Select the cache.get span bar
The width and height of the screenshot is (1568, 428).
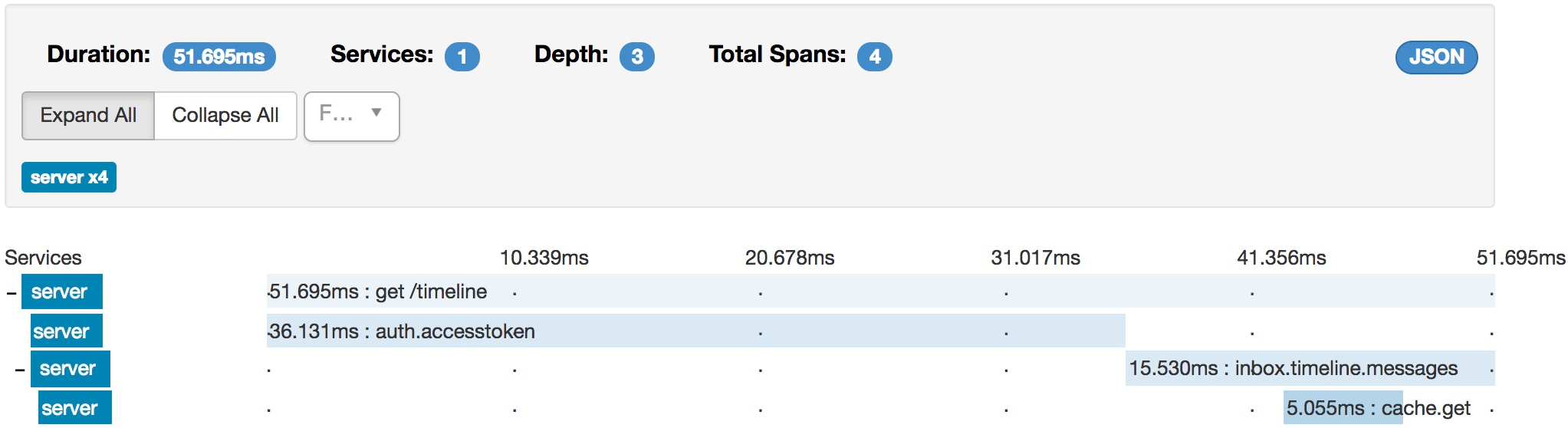(1343, 408)
